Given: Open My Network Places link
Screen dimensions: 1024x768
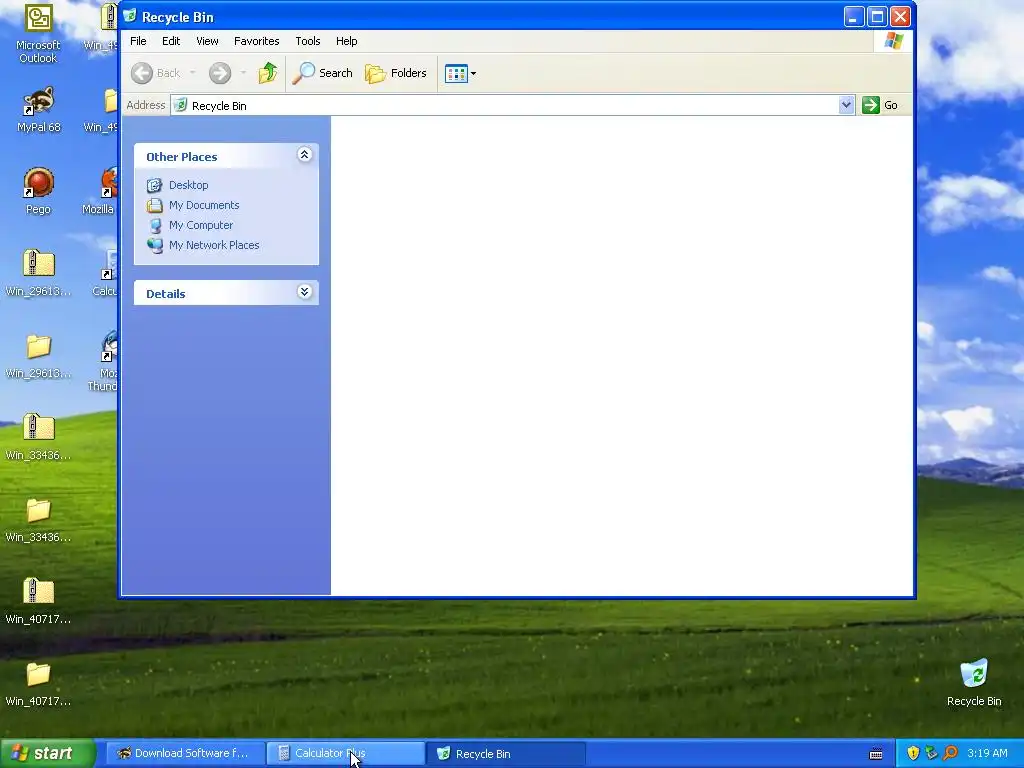Looking at the screenshot, I should [x=214, y=246].
